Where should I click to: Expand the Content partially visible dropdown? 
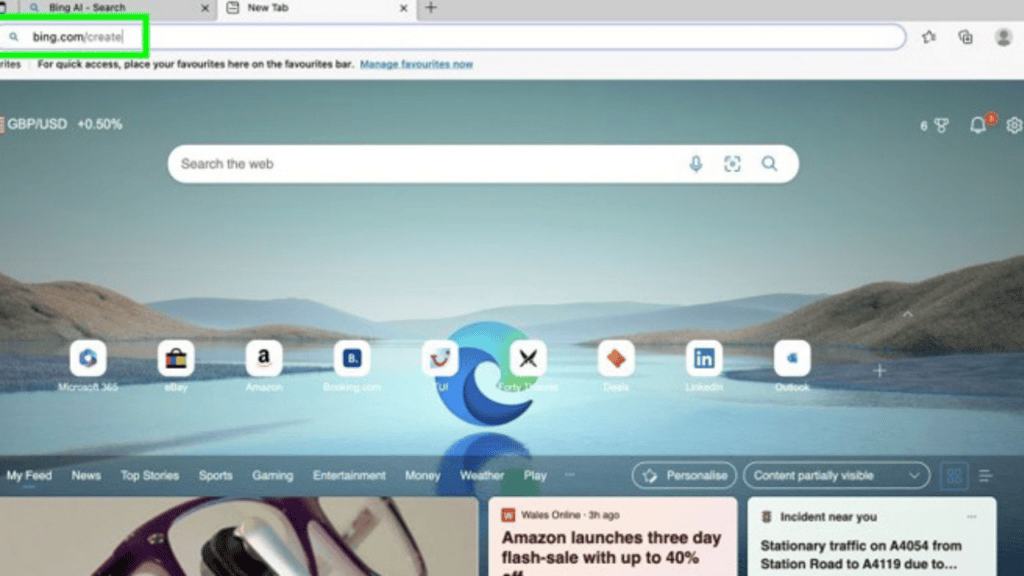836,476
